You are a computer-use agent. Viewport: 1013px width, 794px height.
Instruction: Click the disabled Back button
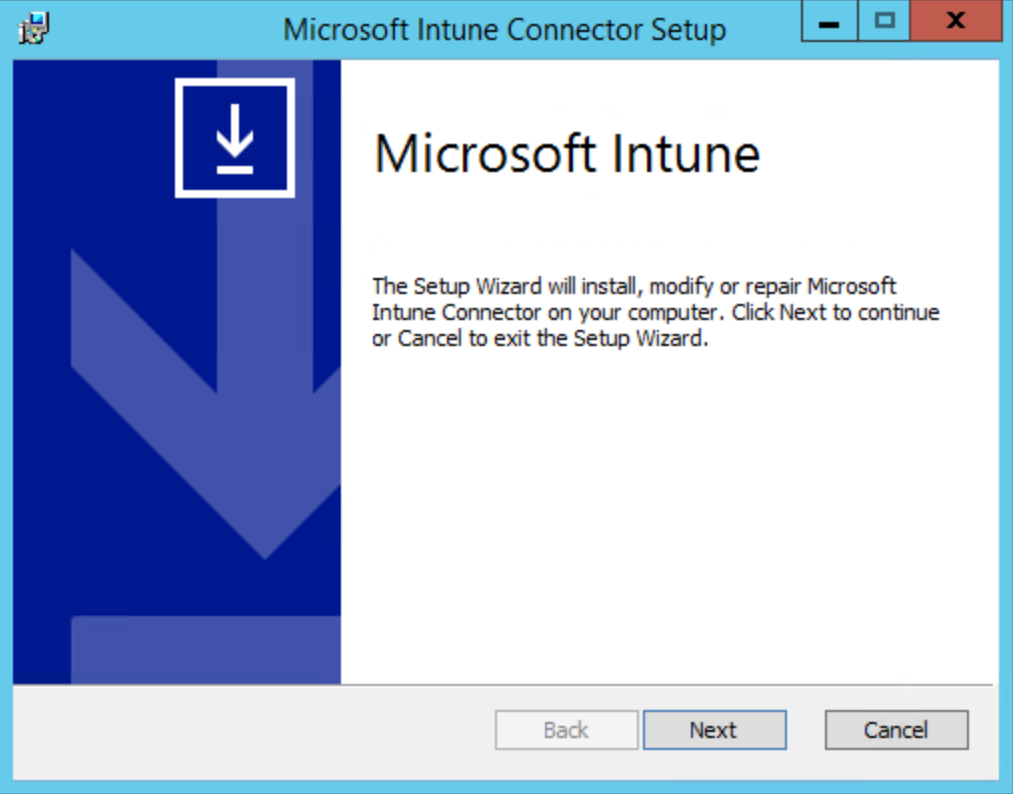click(566, 730)
